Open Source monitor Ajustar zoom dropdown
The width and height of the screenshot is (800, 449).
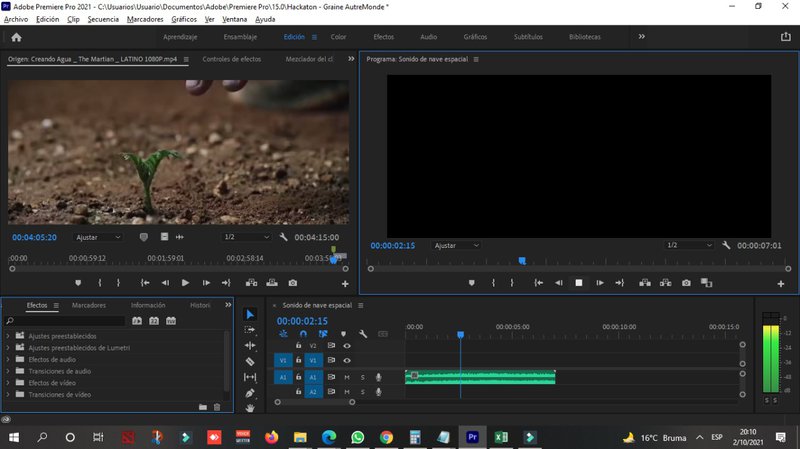coord(98,237)
